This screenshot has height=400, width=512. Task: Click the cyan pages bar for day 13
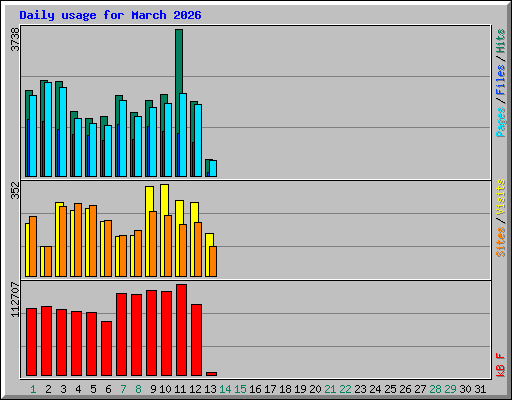pyautogui.click(x=213, y=168)
